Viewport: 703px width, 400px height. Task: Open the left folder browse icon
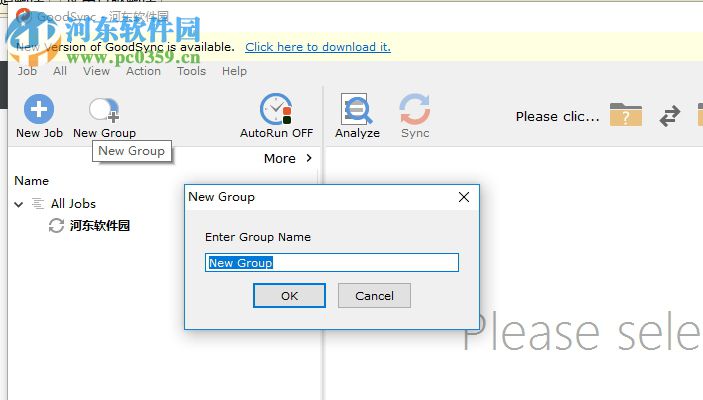tap(626, 115)
